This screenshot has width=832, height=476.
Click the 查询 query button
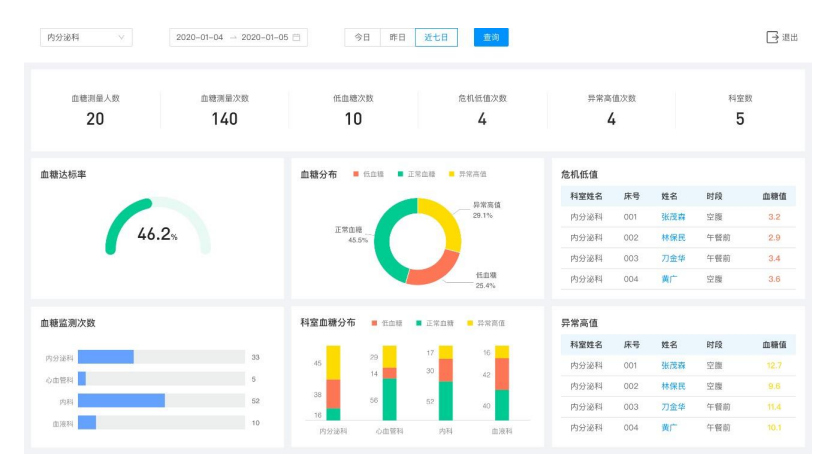(491, 37)
